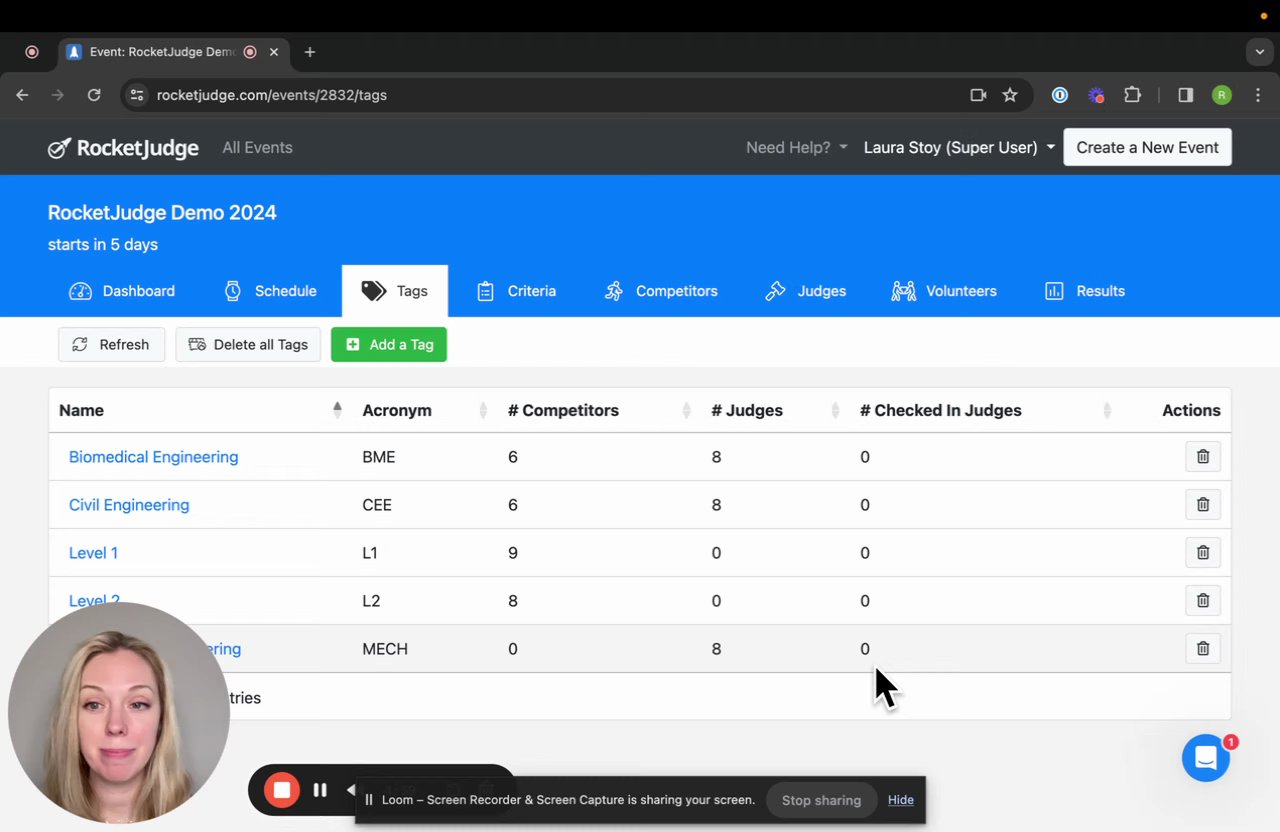
Task: Click the presenter webcam bubble
Action: coord(119,712)
